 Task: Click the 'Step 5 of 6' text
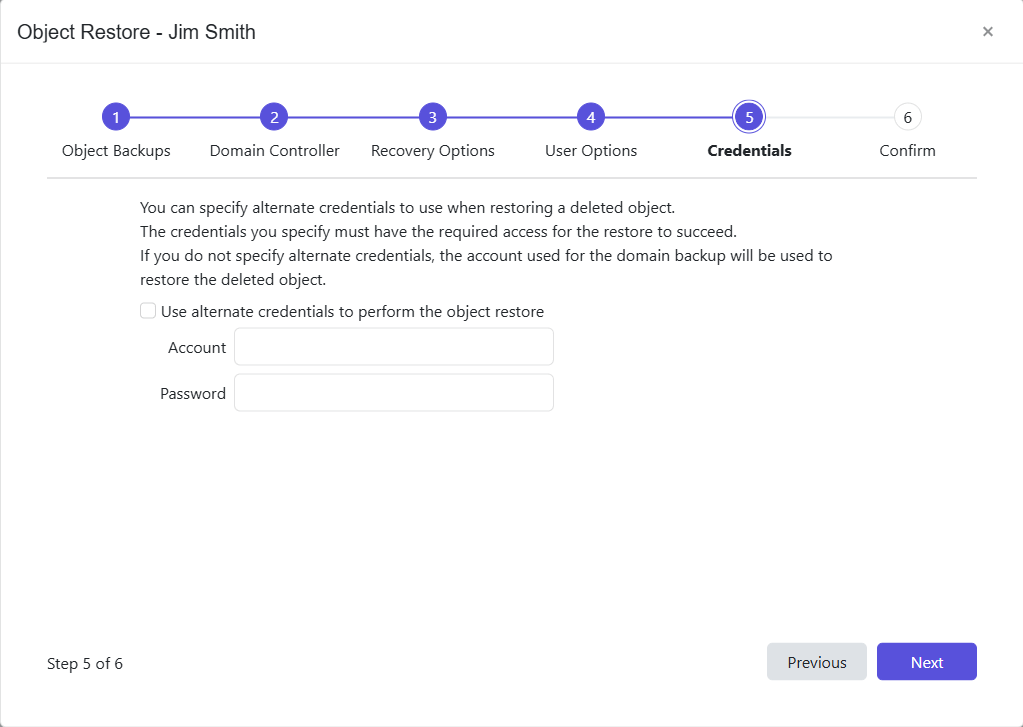click(x=85, y=664)
